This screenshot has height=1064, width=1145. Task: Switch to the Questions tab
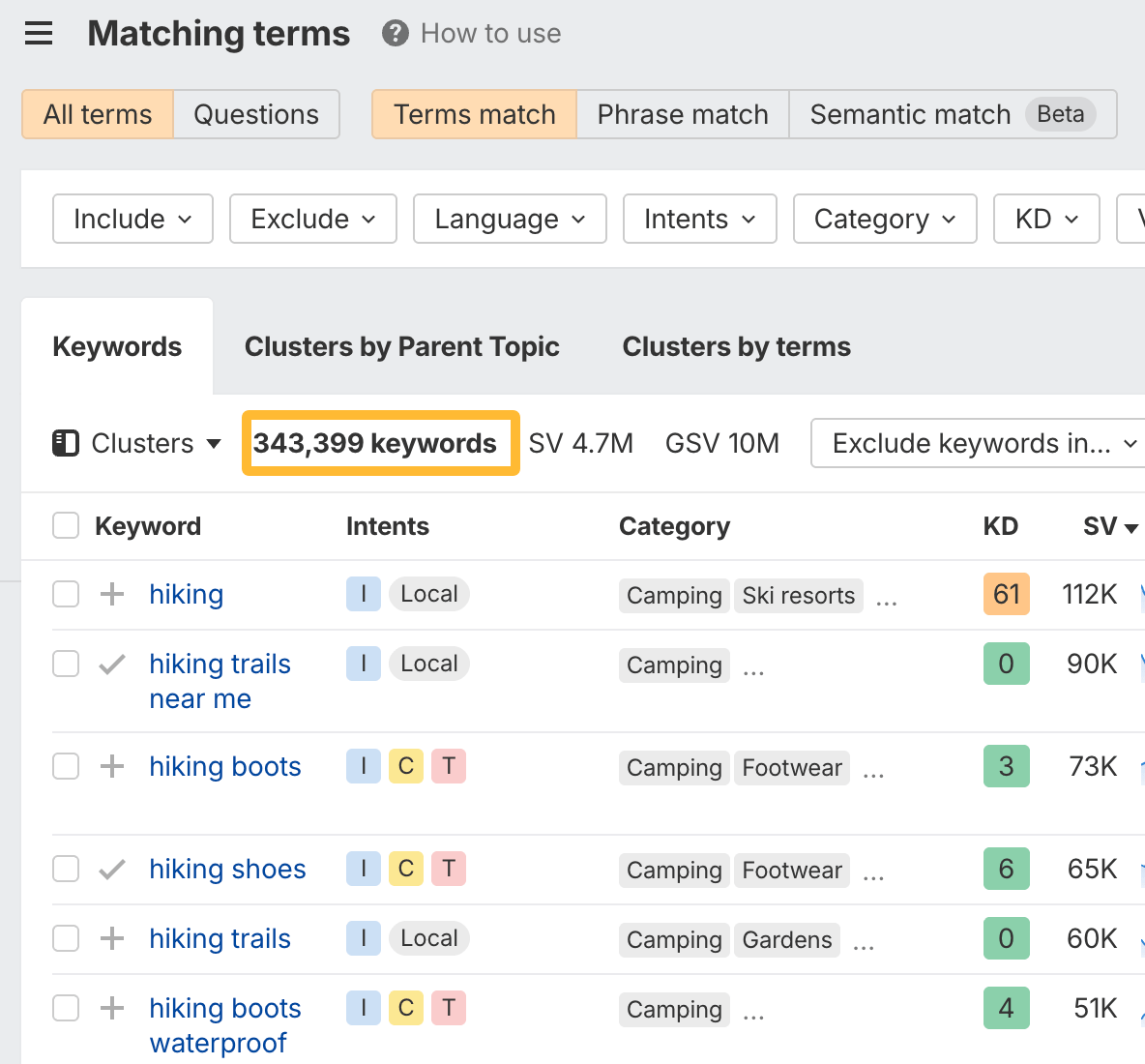pyautogui.click(x=256, y=114)
